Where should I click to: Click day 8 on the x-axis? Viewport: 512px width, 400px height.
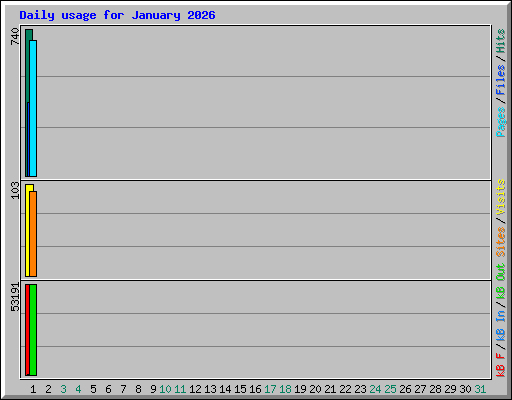[138, 389]
